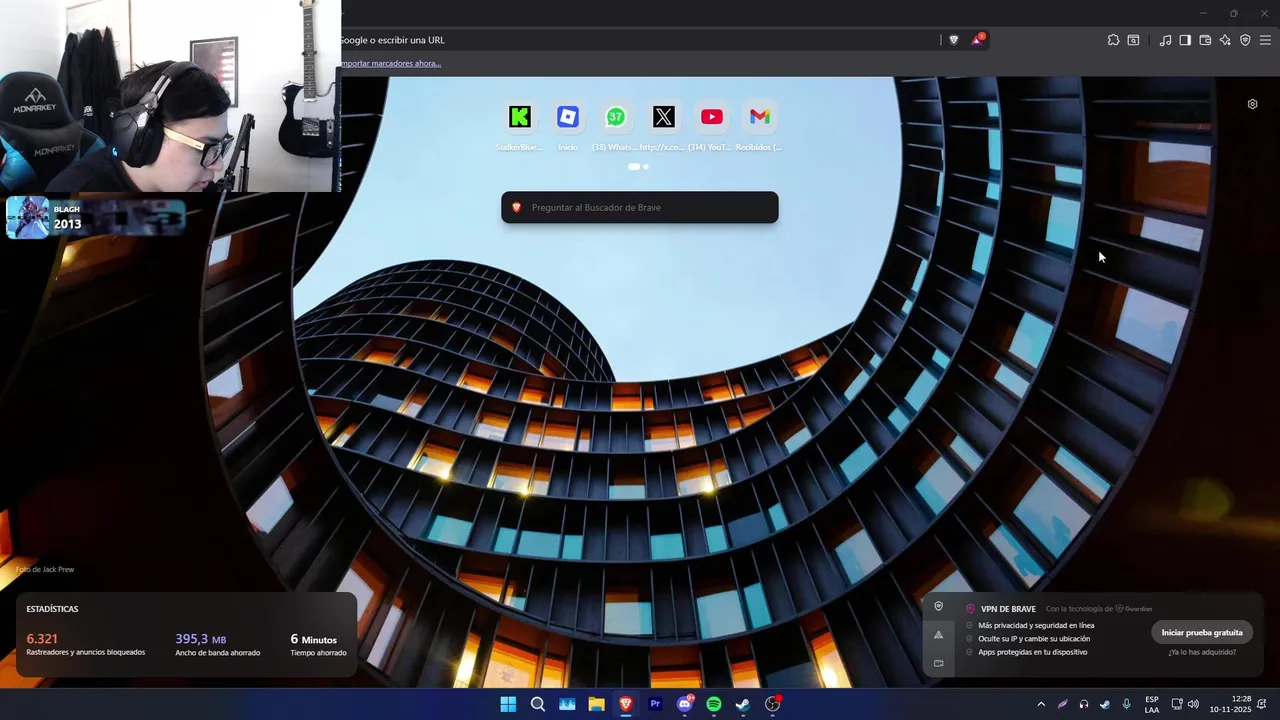Open the Brave Wallet icon
The width and height of the screenshot is (1280, 720).
click(x=1205, y=40)
